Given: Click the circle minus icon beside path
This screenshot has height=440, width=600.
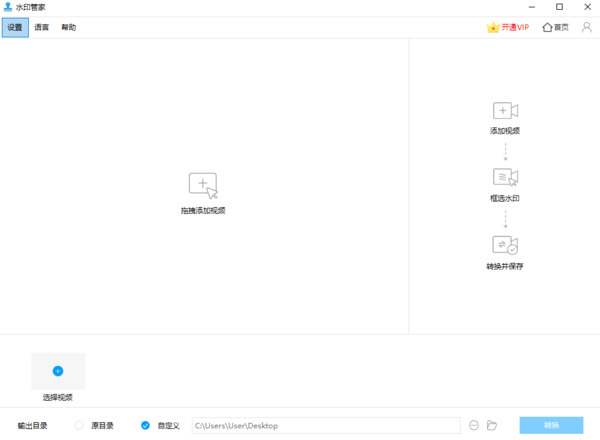Looking at the screenshot, I should point(474,425).
